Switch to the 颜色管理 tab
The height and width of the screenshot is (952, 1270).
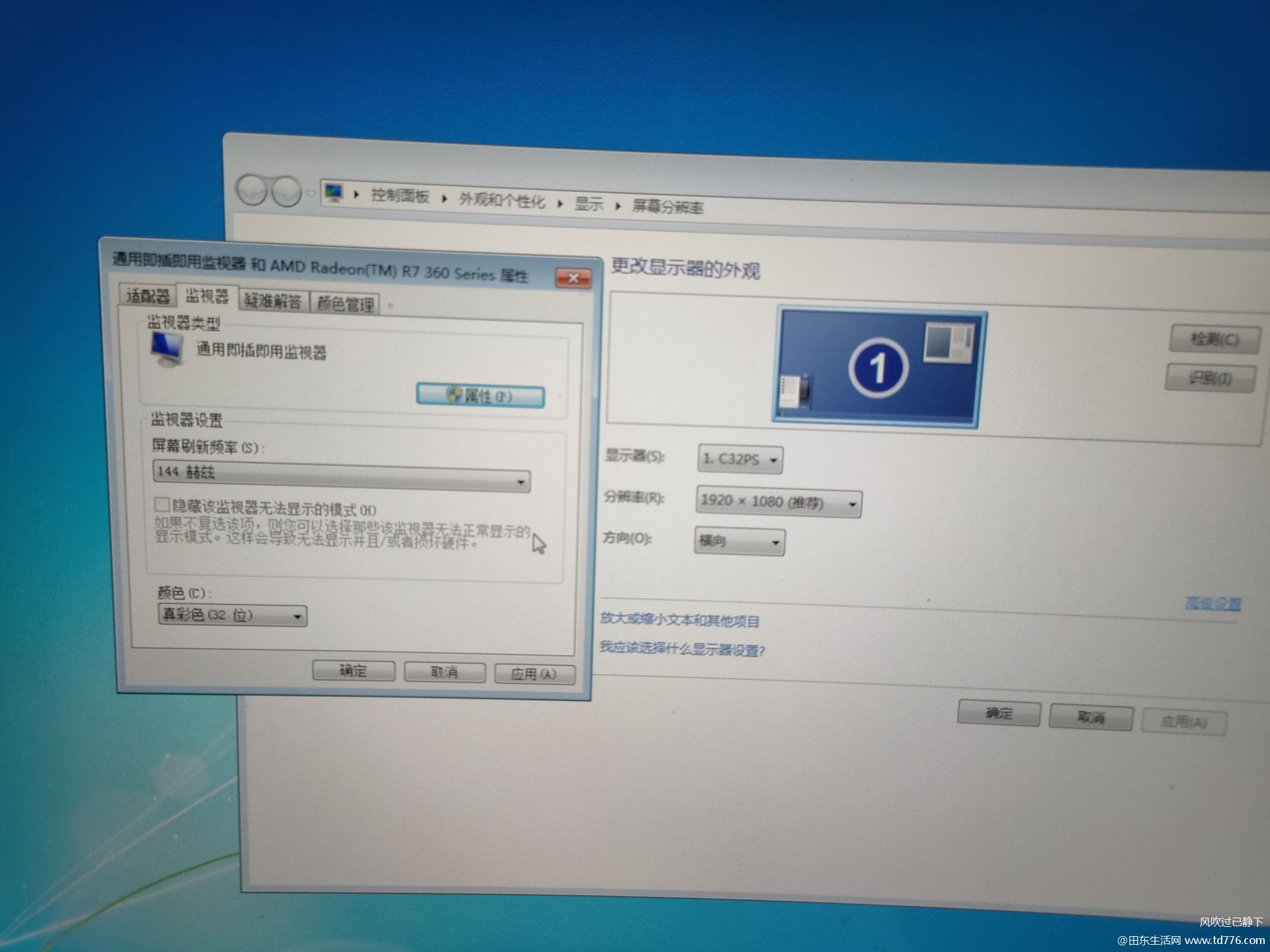point(345,304)
